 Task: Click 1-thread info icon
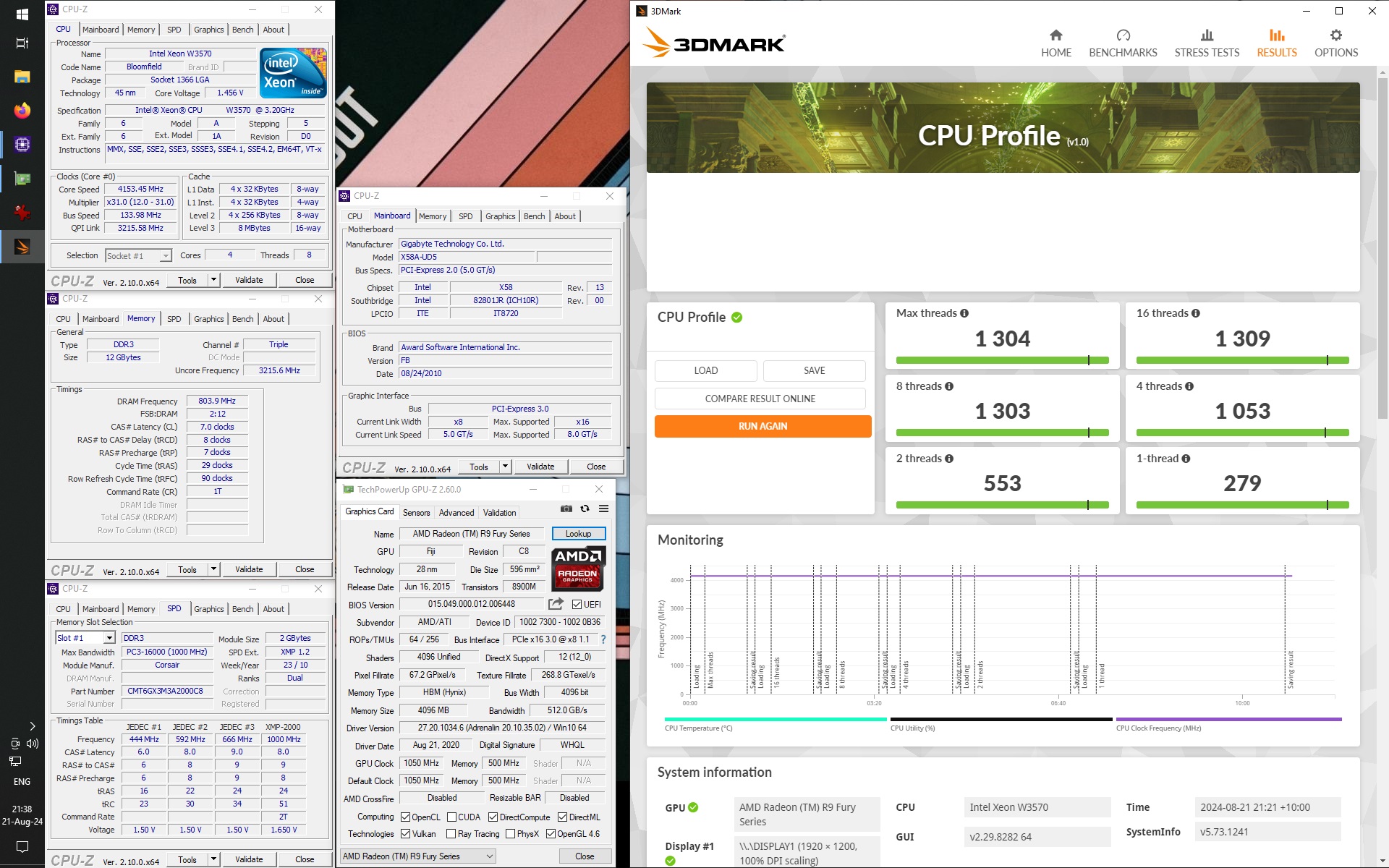[1186, 459]
